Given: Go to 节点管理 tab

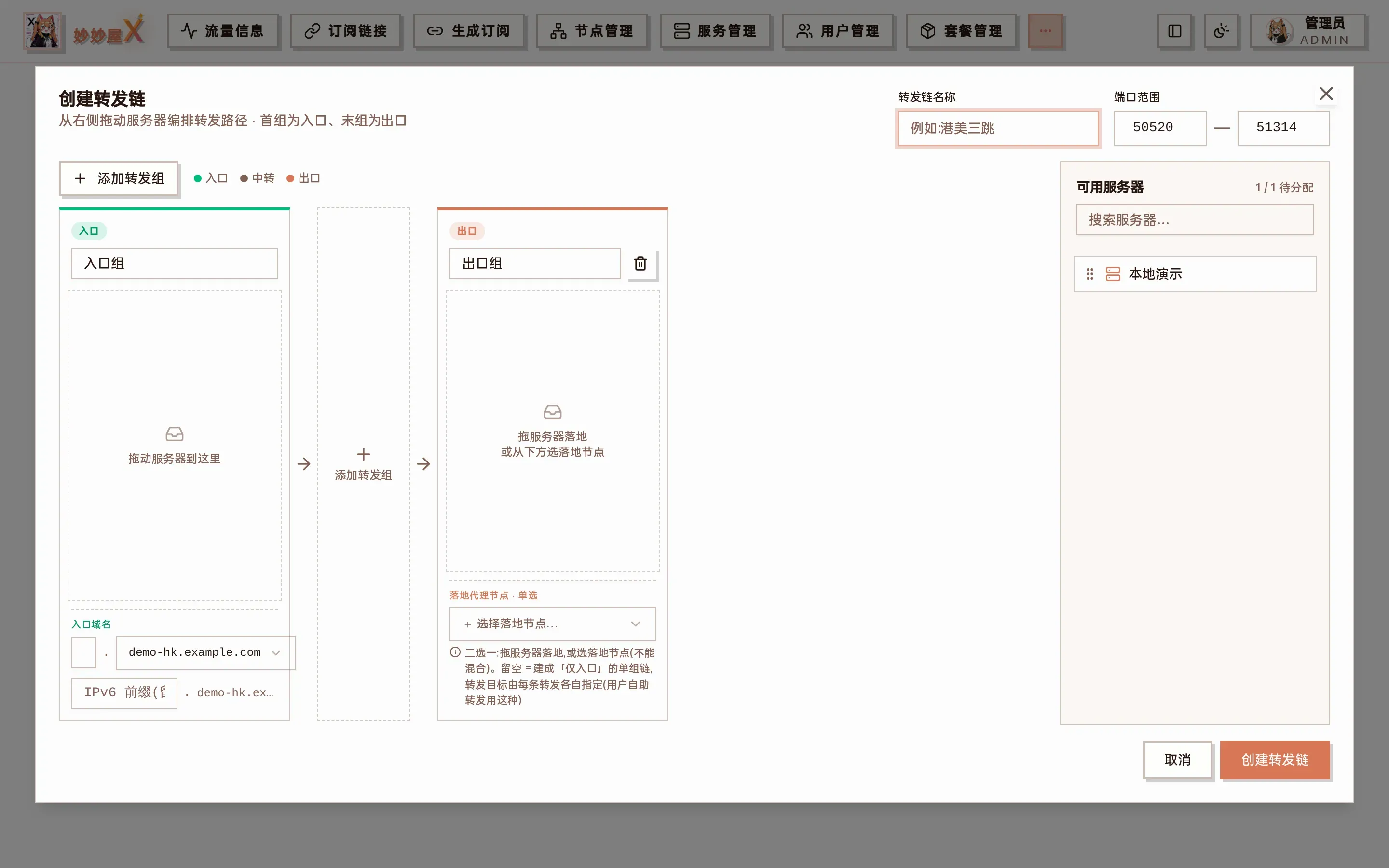Looking at the screenshot, I should click(592, 31).
